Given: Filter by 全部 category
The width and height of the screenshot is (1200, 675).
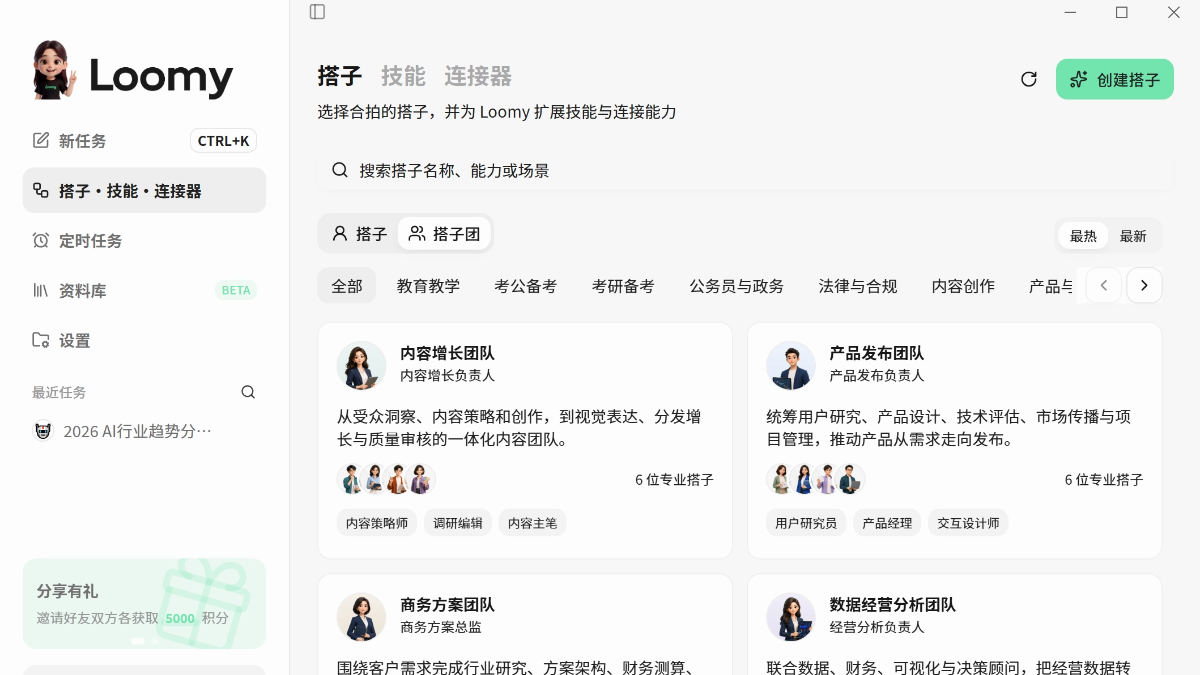Looking at the screenshot, I should point(347,285).
